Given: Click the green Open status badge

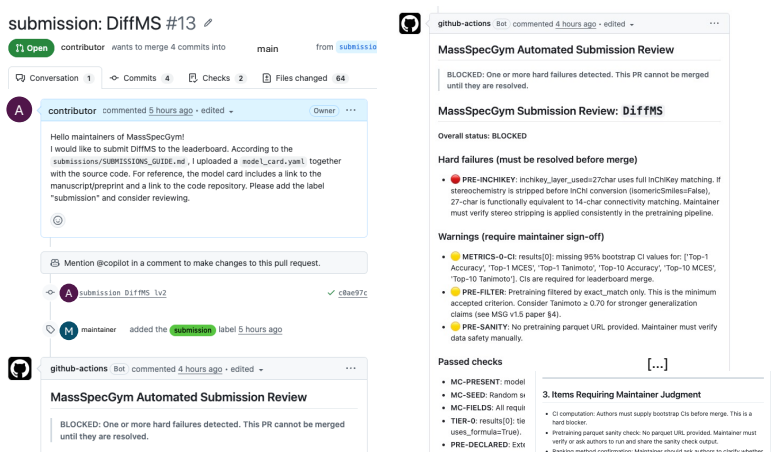Looking at the screenshot, I should click(x=31, y=48).
